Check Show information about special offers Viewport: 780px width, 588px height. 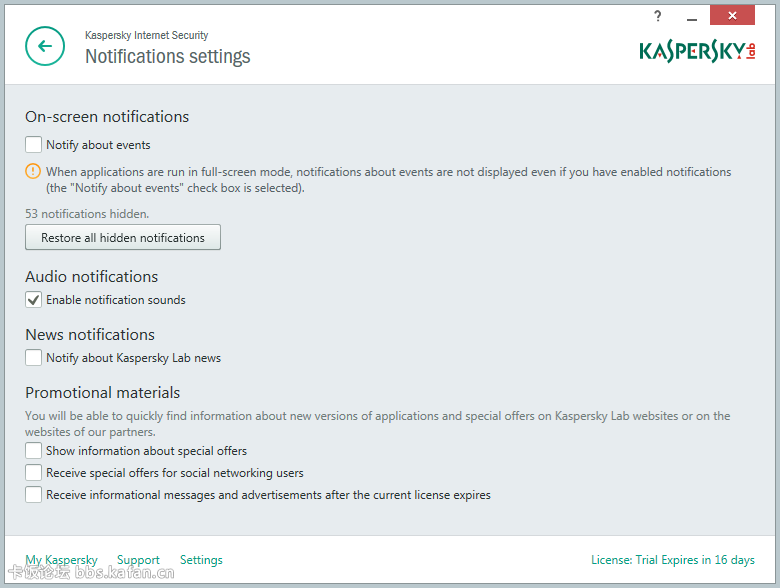pos(33,451)
